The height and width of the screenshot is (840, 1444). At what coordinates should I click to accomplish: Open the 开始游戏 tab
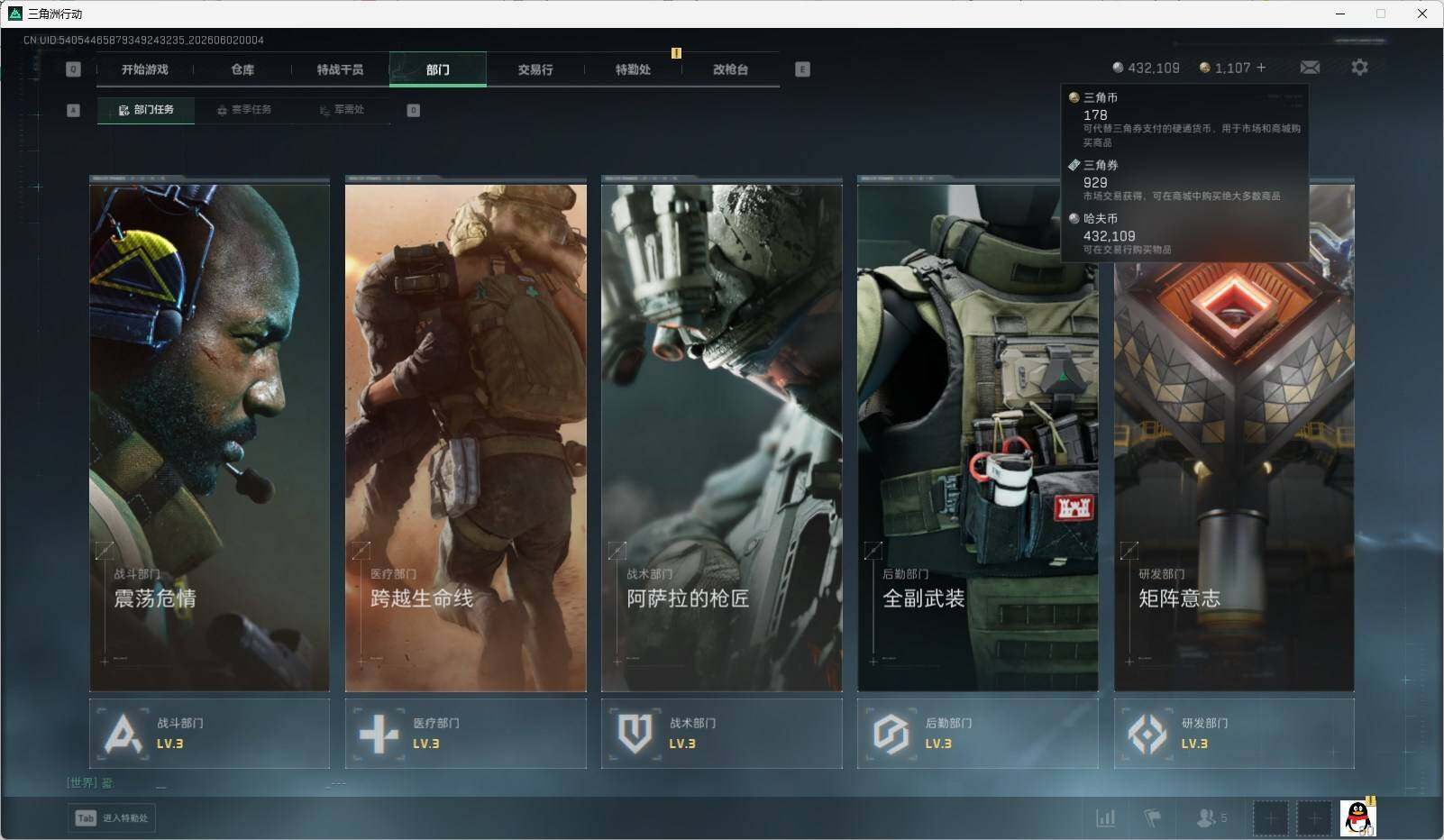145,69
